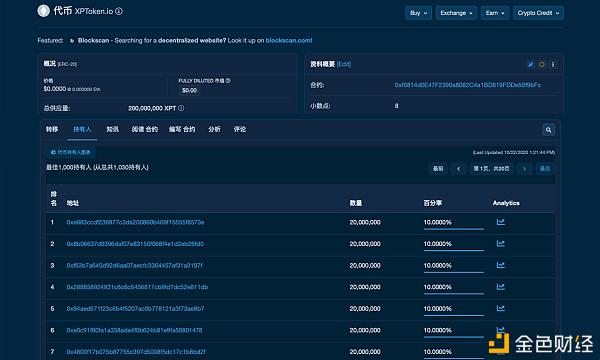
Task: Click the rank 3 percentage bar
Action: click(x=453, y=272)
